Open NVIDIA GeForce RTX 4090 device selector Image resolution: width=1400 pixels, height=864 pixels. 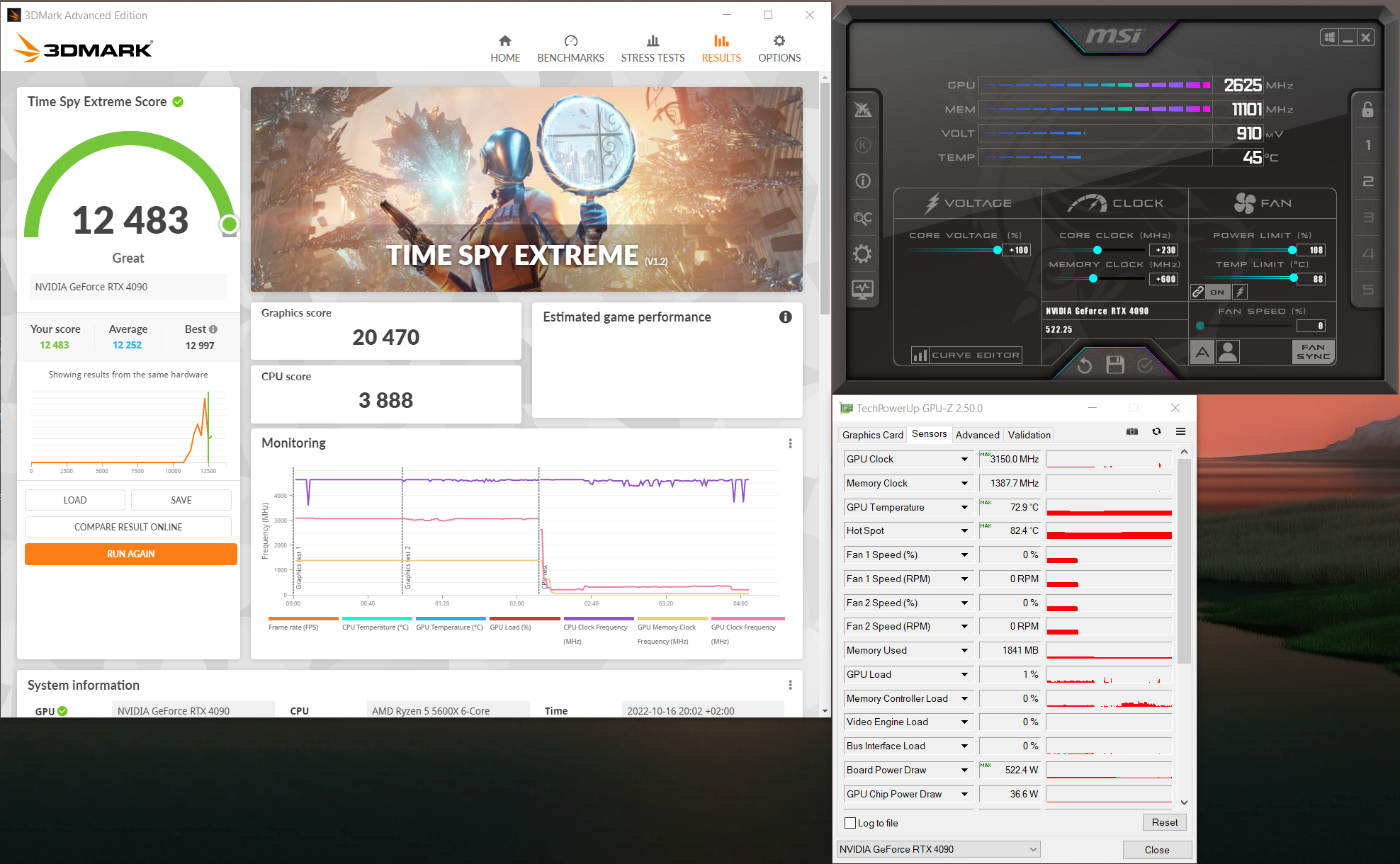(x=938, y=849)
